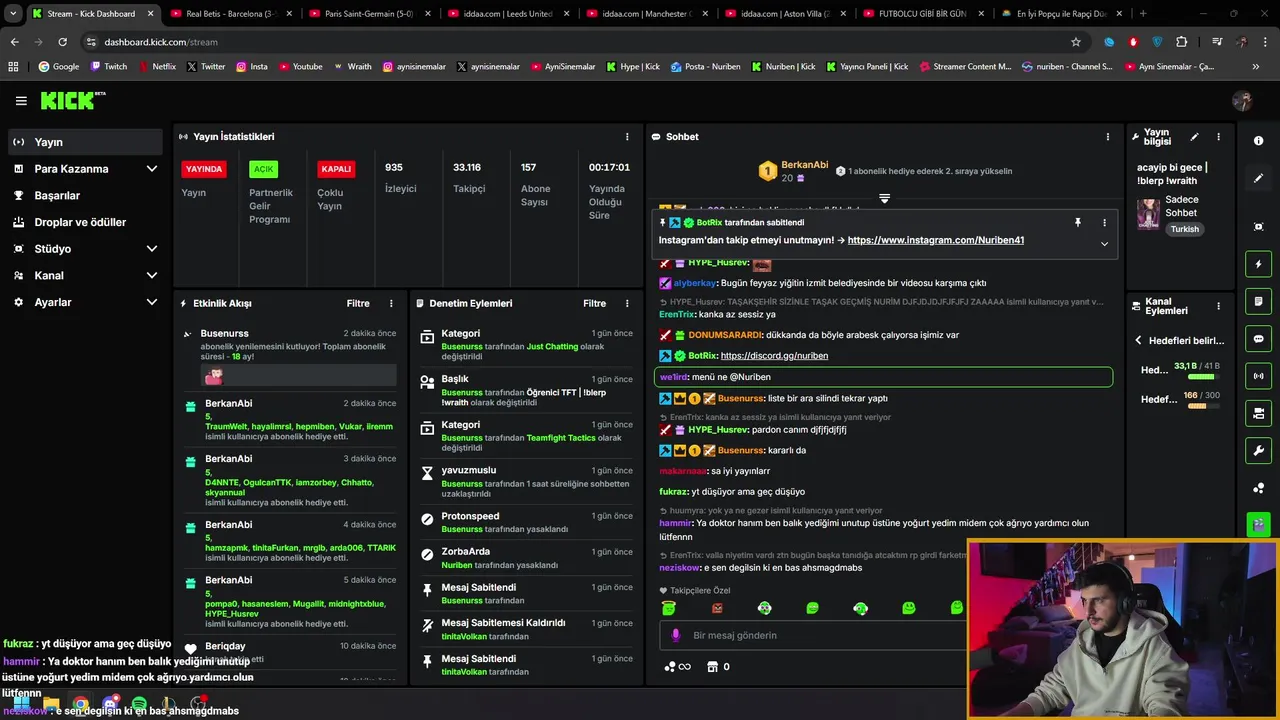Unpin the BotRix pinned message
This screenshot has width=1280, height=720.
[x=1077, y=222]
